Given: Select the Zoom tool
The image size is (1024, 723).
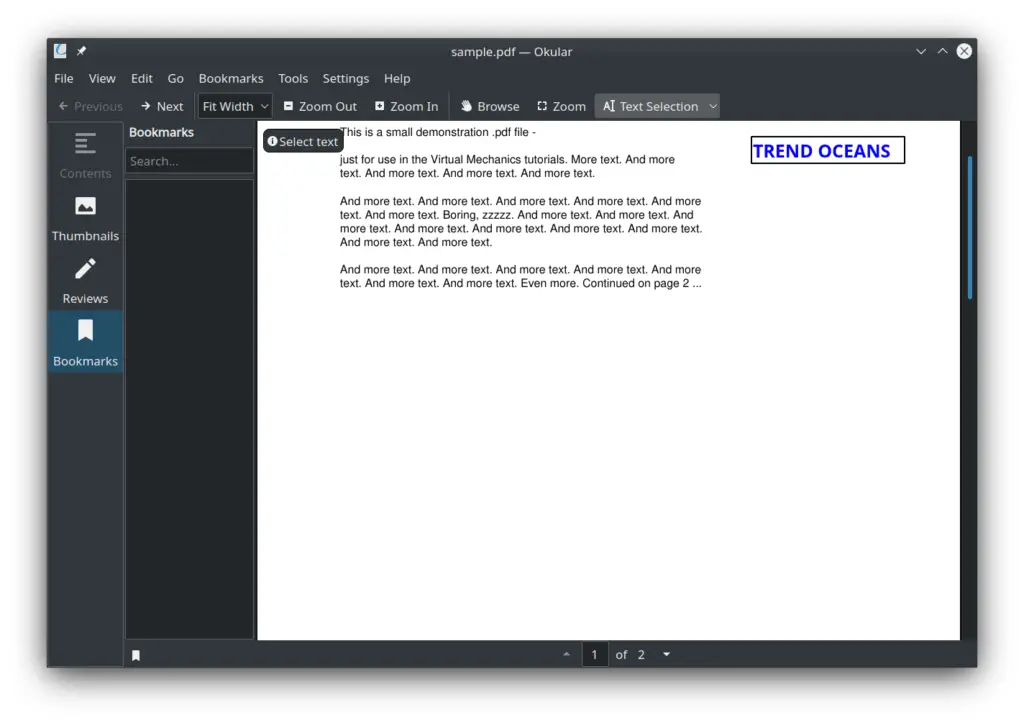Looking at the screenshot, I should 561,106.
